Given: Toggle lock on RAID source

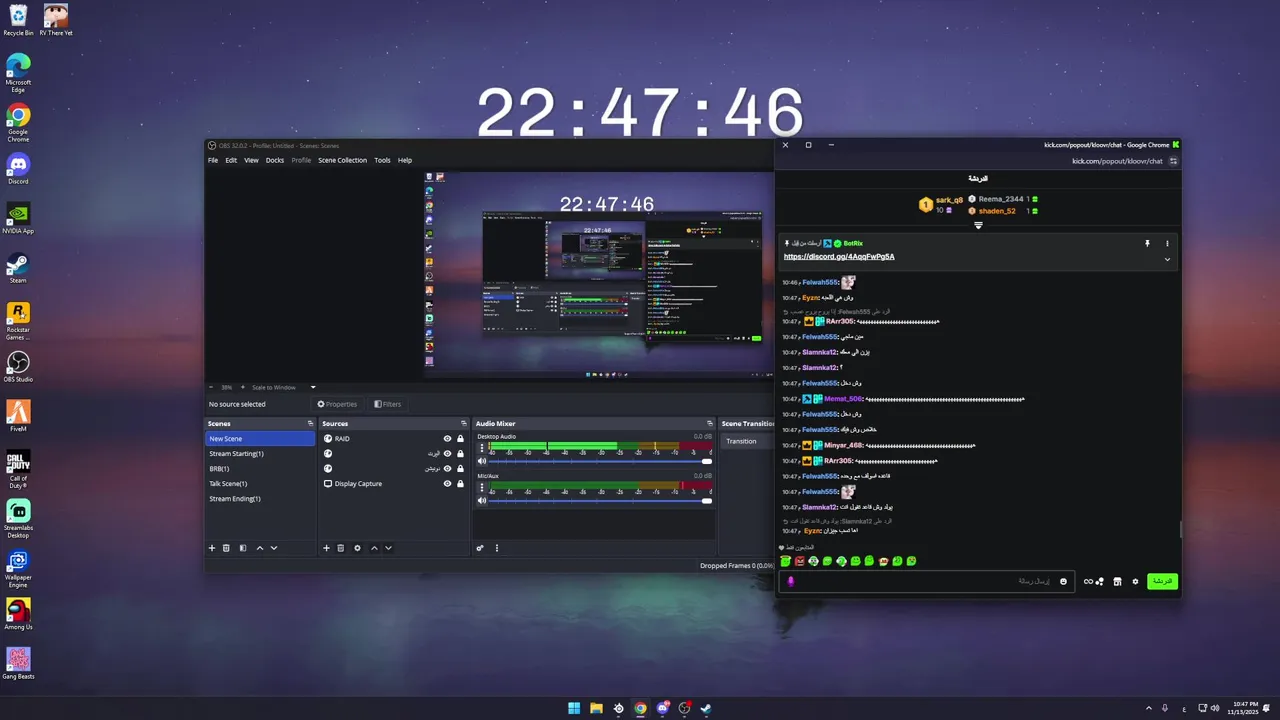Looking at the screenshot, I should (x=460, y=439).
